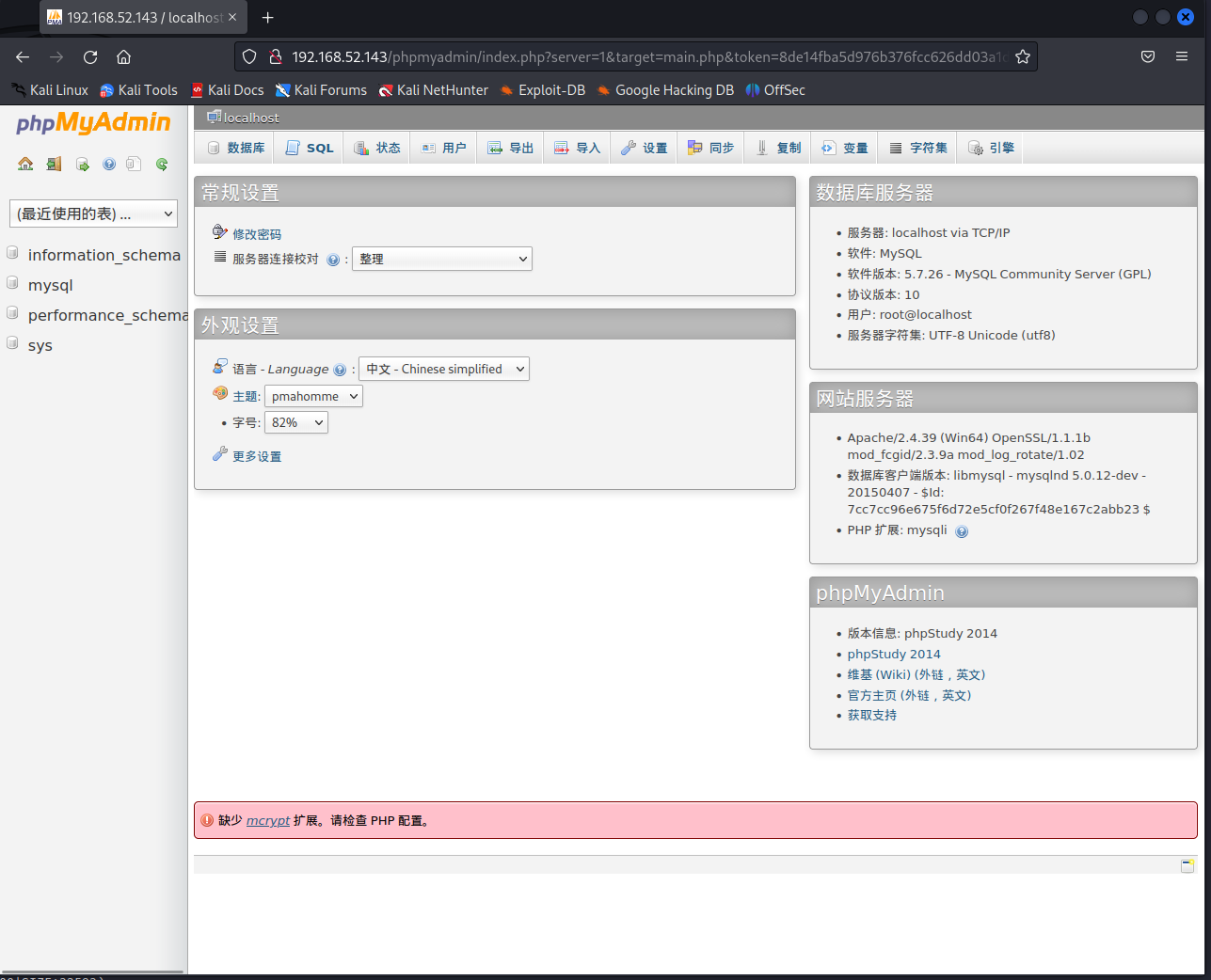This screenshot has height=980, width=1211.
Task: Open the Firefox application menu
Action: coord(1182,56)
